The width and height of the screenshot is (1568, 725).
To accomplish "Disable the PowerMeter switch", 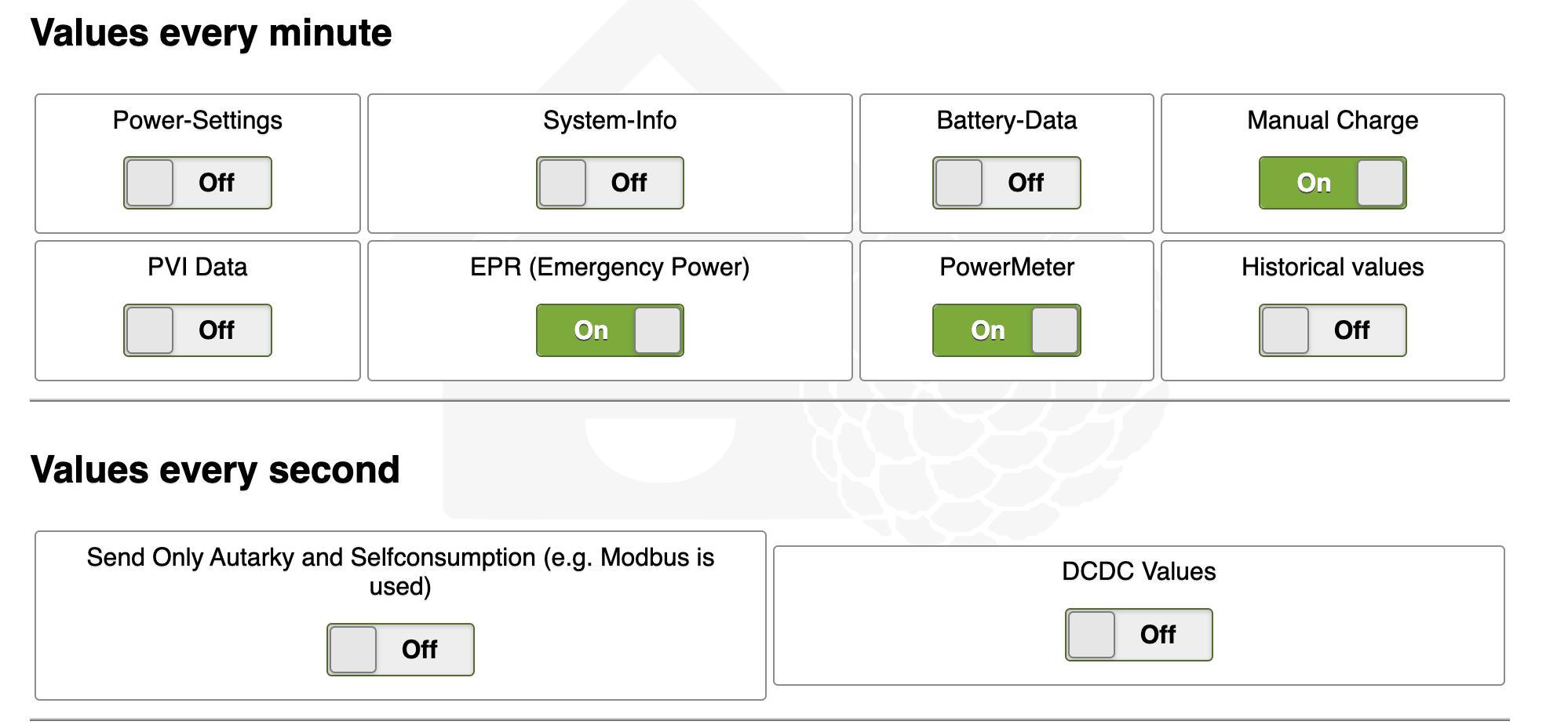I will pos(1006,330).
